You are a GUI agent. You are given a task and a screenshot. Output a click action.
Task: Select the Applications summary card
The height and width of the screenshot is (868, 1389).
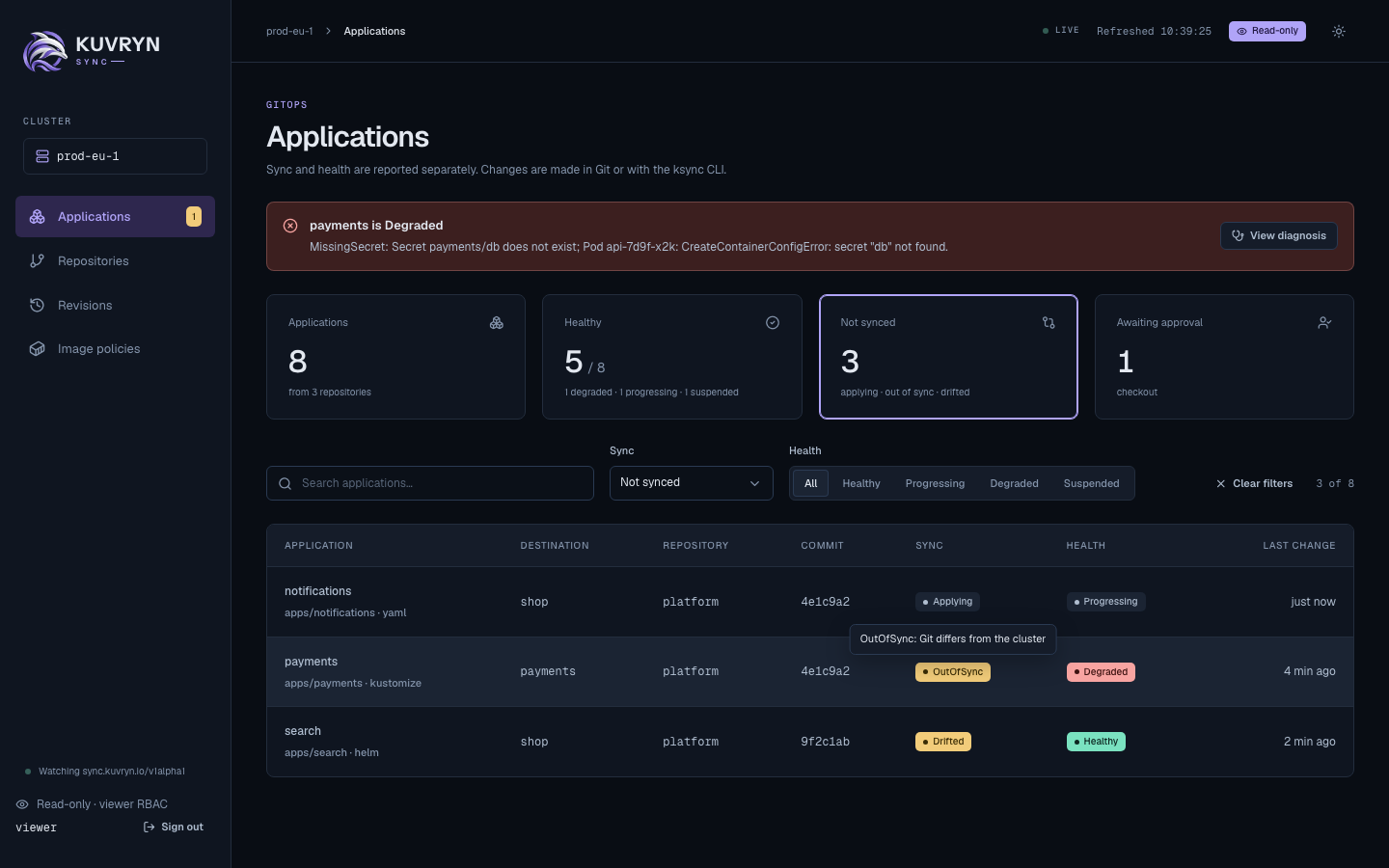395,357
